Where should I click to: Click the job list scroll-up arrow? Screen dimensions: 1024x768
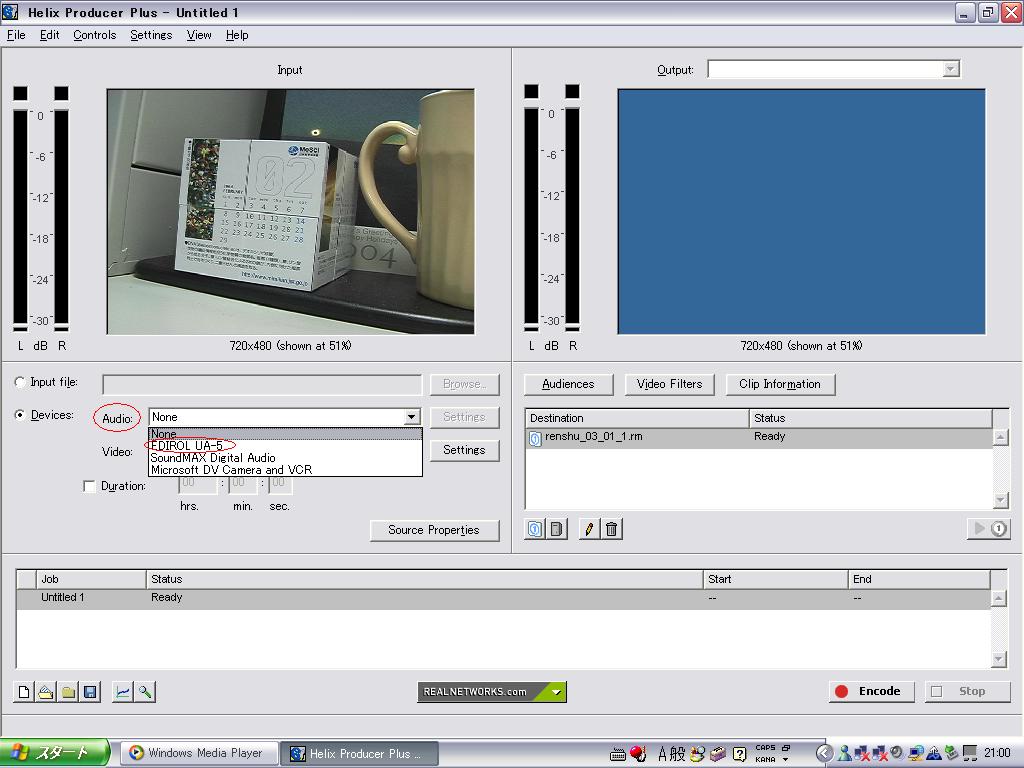998,598
